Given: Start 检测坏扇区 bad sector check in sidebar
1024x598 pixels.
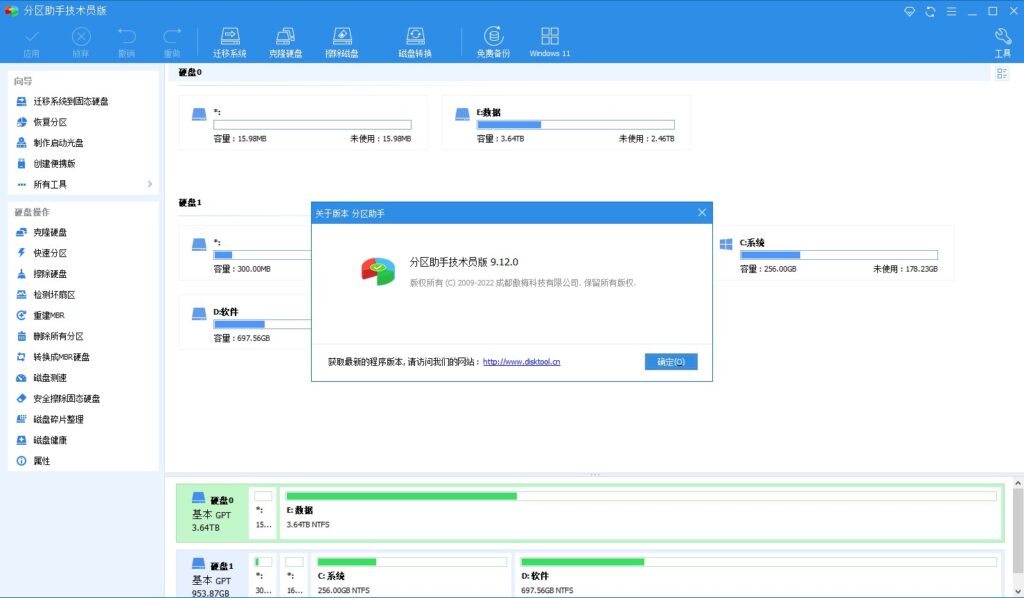Looking at the screenshot, I should (x=58, y=294).
